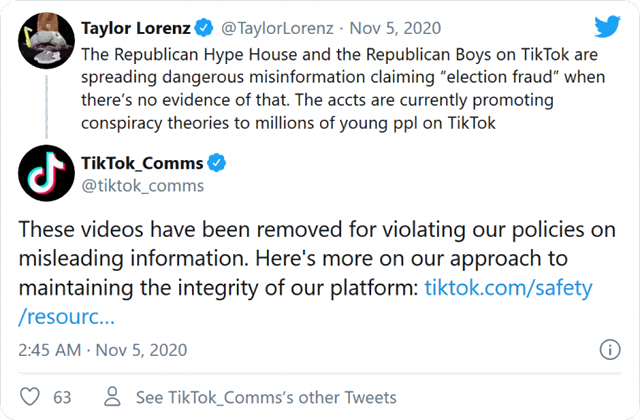Click the TikTok_Comms verified badge

coord(215,162)
